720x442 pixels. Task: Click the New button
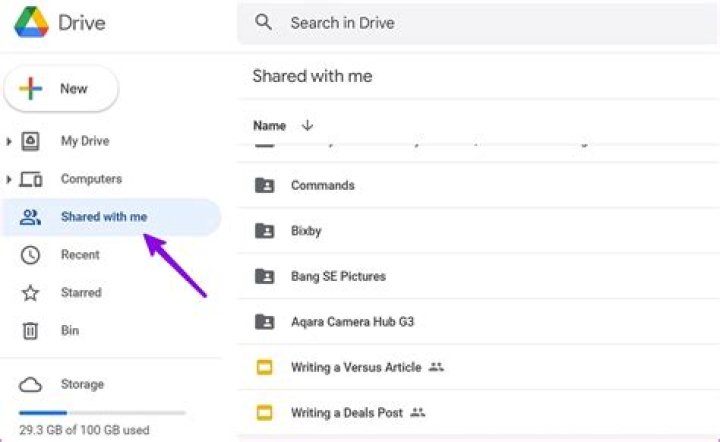pyautogui.click(x=61, y=89)
